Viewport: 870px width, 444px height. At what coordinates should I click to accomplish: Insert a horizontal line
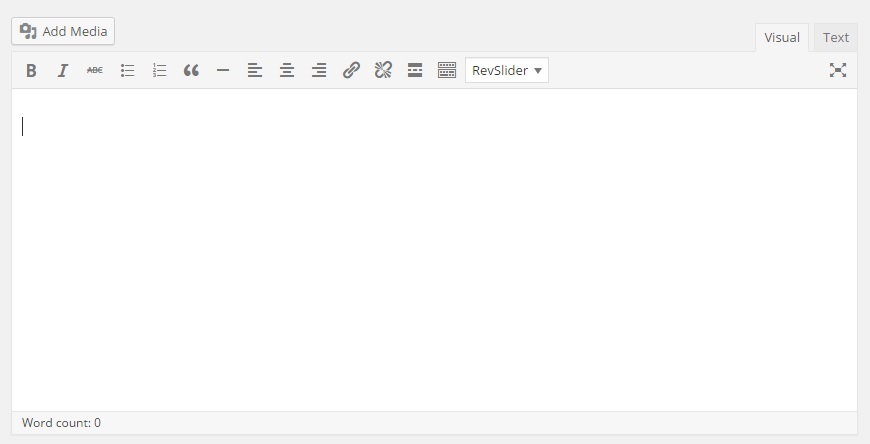click(x=223, y=70)
